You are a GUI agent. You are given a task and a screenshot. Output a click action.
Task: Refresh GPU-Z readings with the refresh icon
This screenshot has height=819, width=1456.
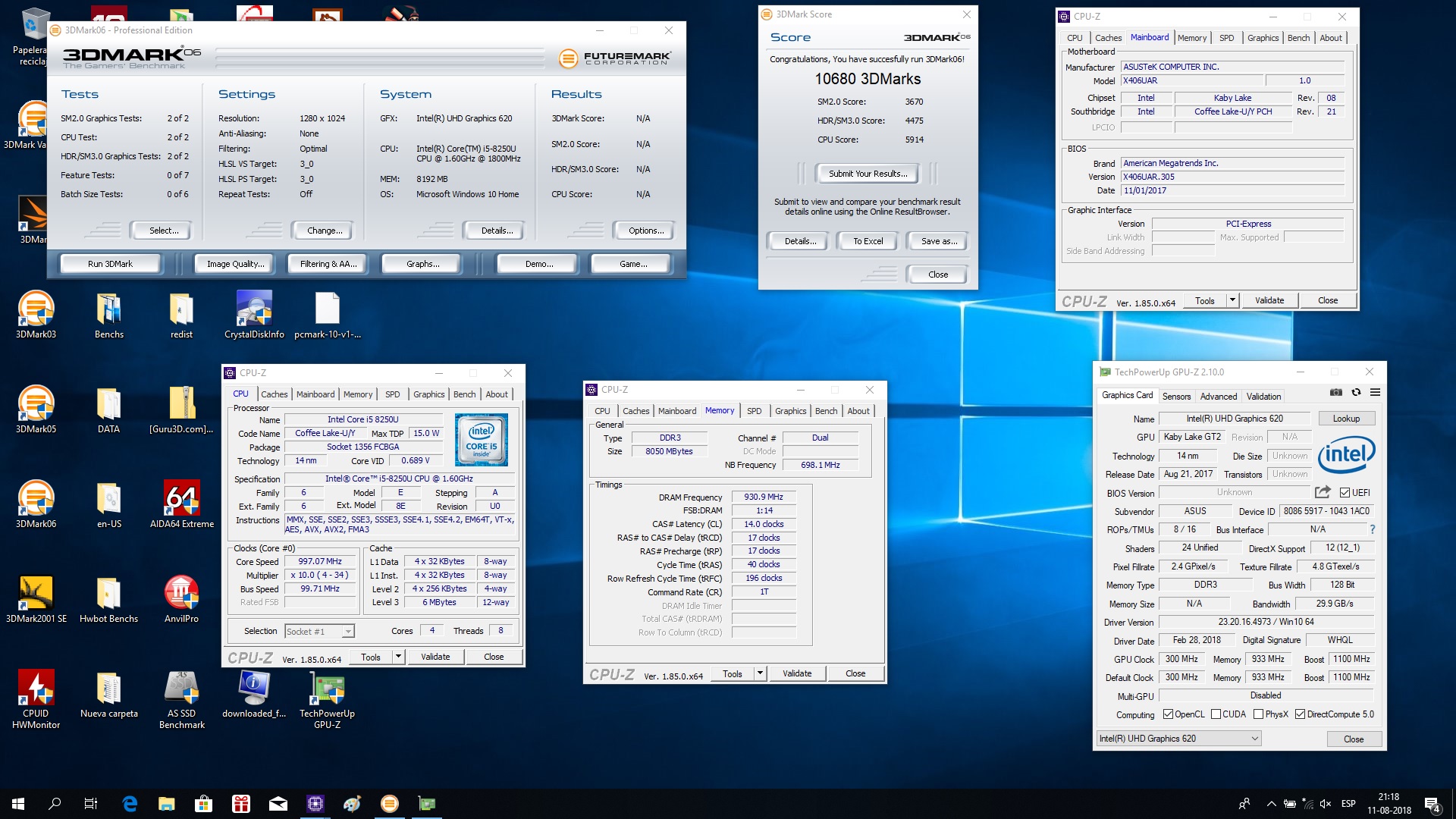pos(1356,393)
